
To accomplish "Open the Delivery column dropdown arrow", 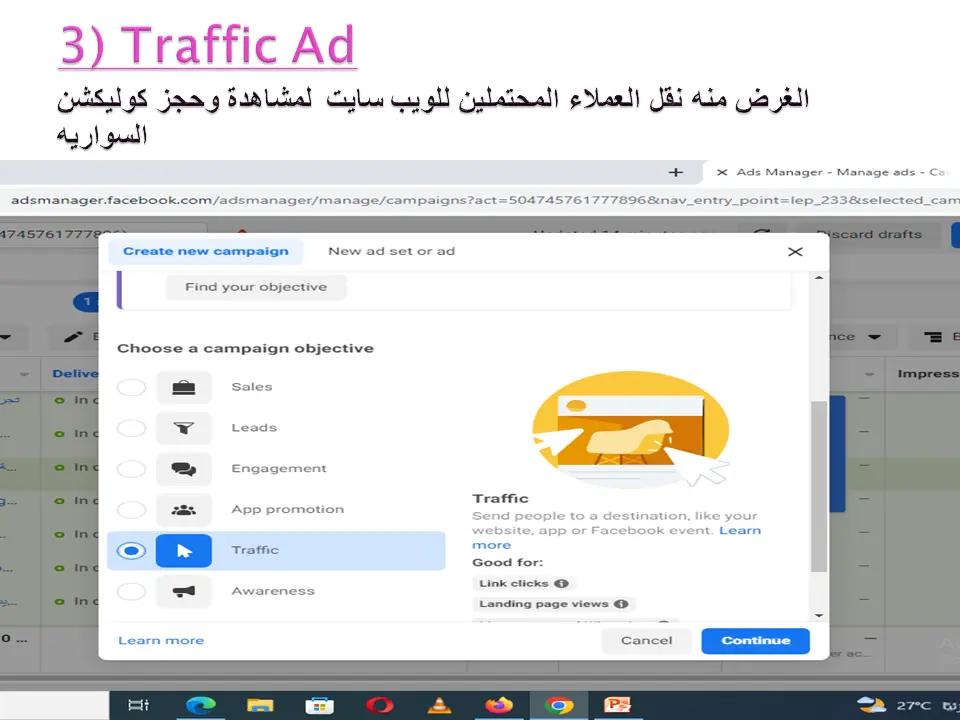I will (24, 373).
